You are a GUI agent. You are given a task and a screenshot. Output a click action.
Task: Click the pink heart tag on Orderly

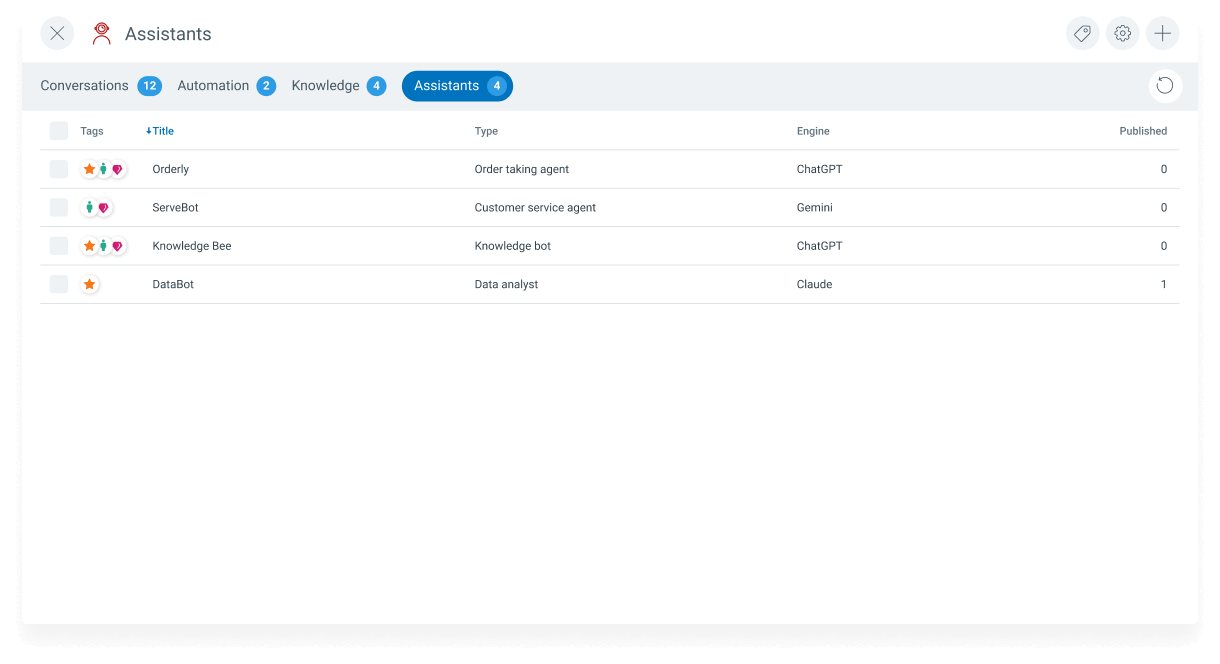tap(117, 169)
